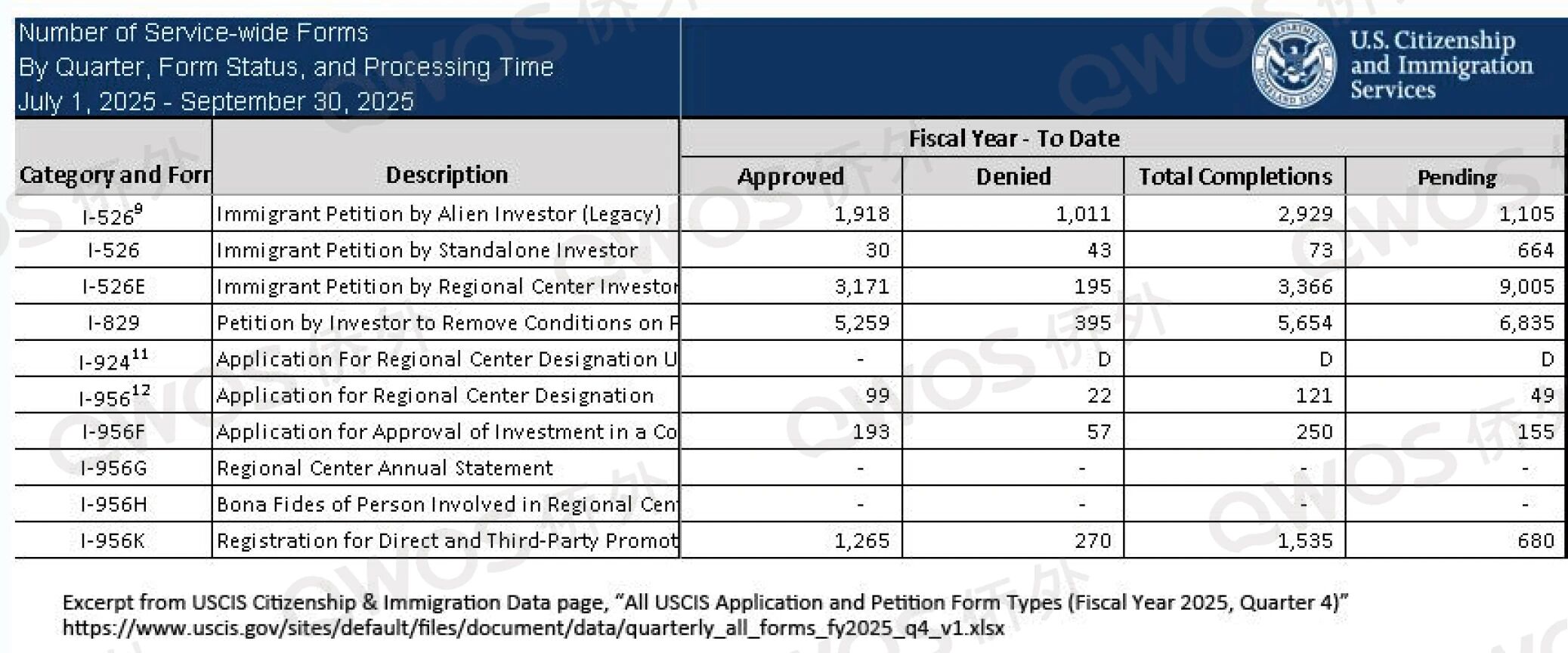Select the Approved column header
1568x653 pixels.
(x=790, y=177)
